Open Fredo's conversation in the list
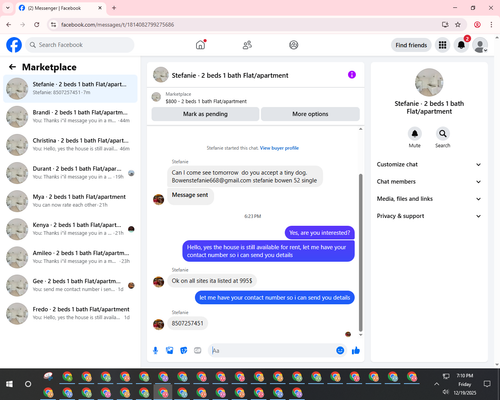This screenshot has width=500, height=400. (70, 313)
